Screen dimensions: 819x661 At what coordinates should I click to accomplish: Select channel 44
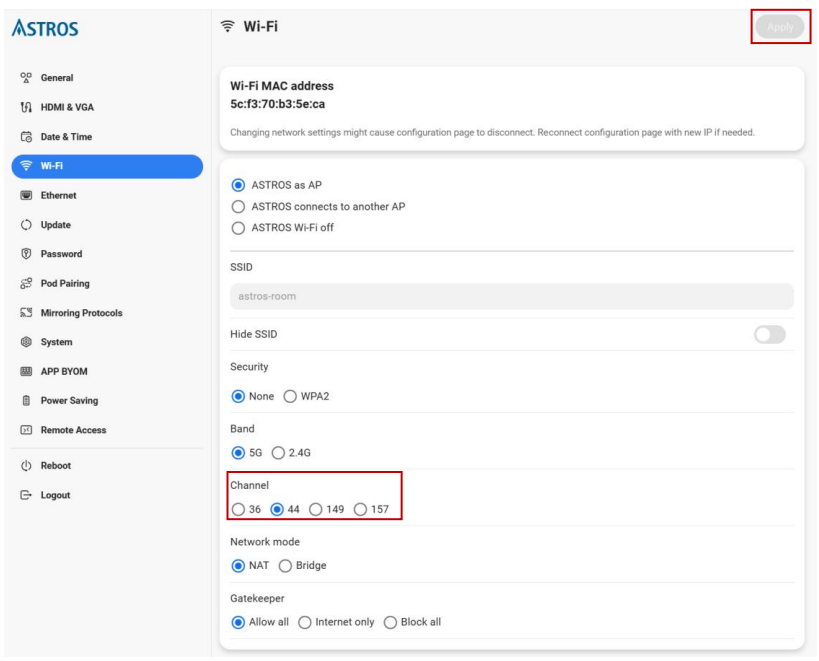click(277, 509)
